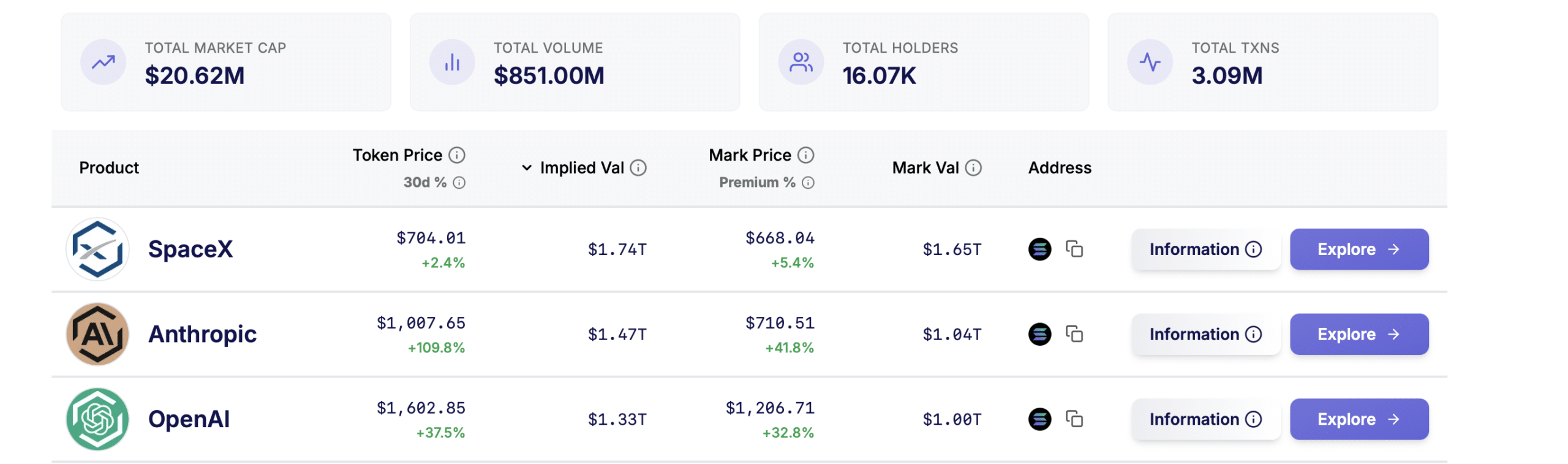Open Information for Anthropic
Screen dimensions: 1568x464
point(1205,334)
